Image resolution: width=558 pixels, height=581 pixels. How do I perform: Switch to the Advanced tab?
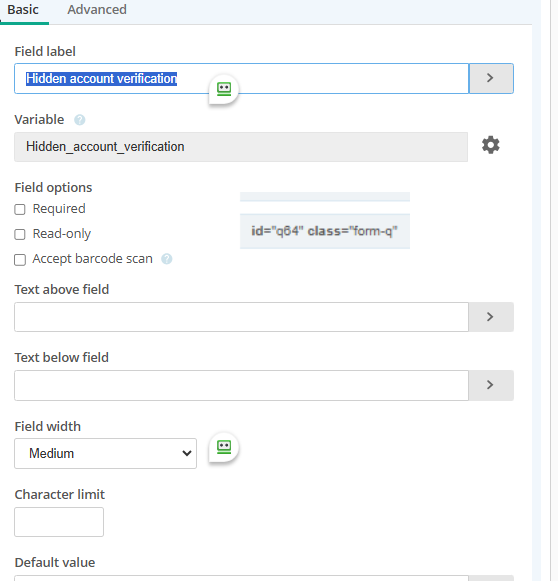pos(97,10)
